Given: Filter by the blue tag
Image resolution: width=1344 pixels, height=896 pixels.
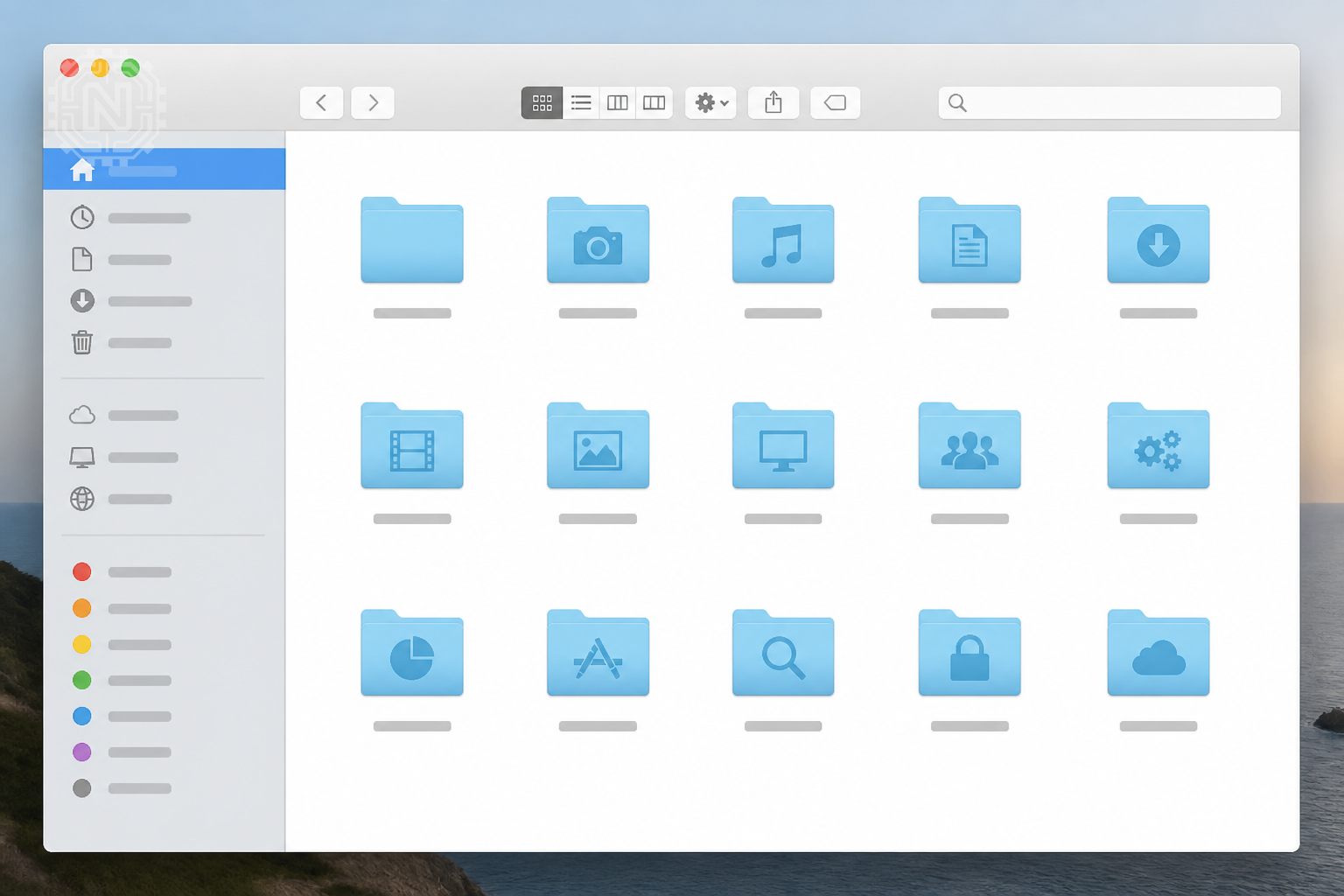Looking at the screenshot, I should coord(82,716).
